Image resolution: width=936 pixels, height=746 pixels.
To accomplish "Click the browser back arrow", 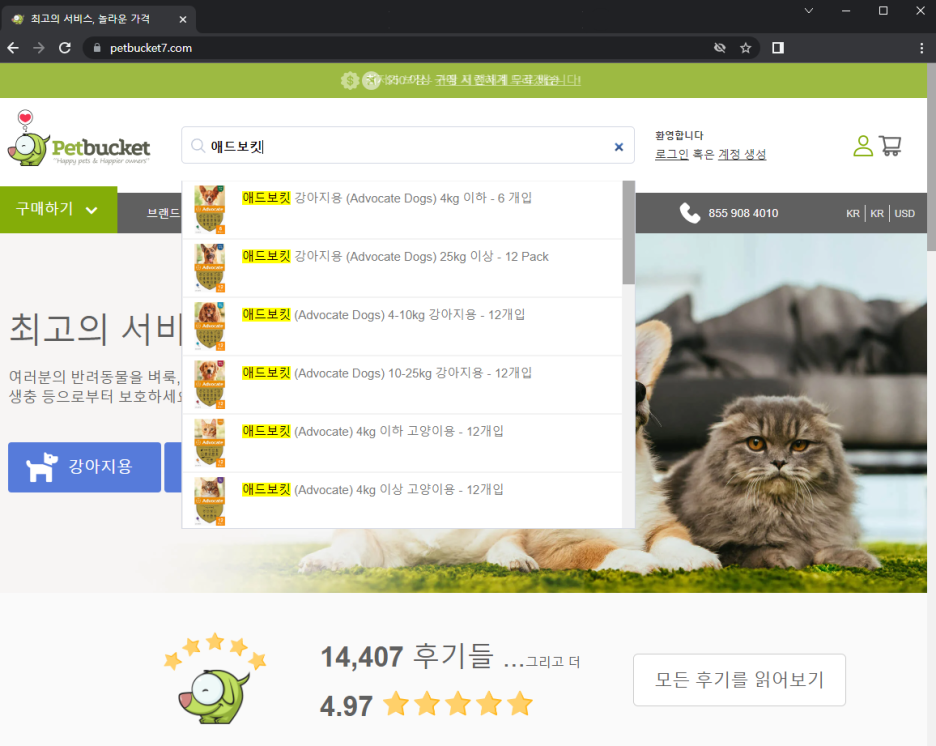I will (13, 48).
